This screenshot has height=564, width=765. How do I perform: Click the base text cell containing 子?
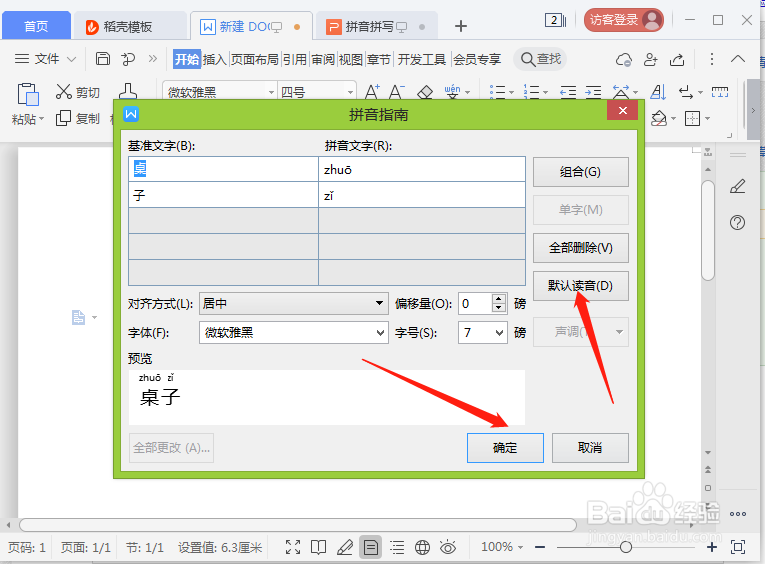(x=223, y=195)
